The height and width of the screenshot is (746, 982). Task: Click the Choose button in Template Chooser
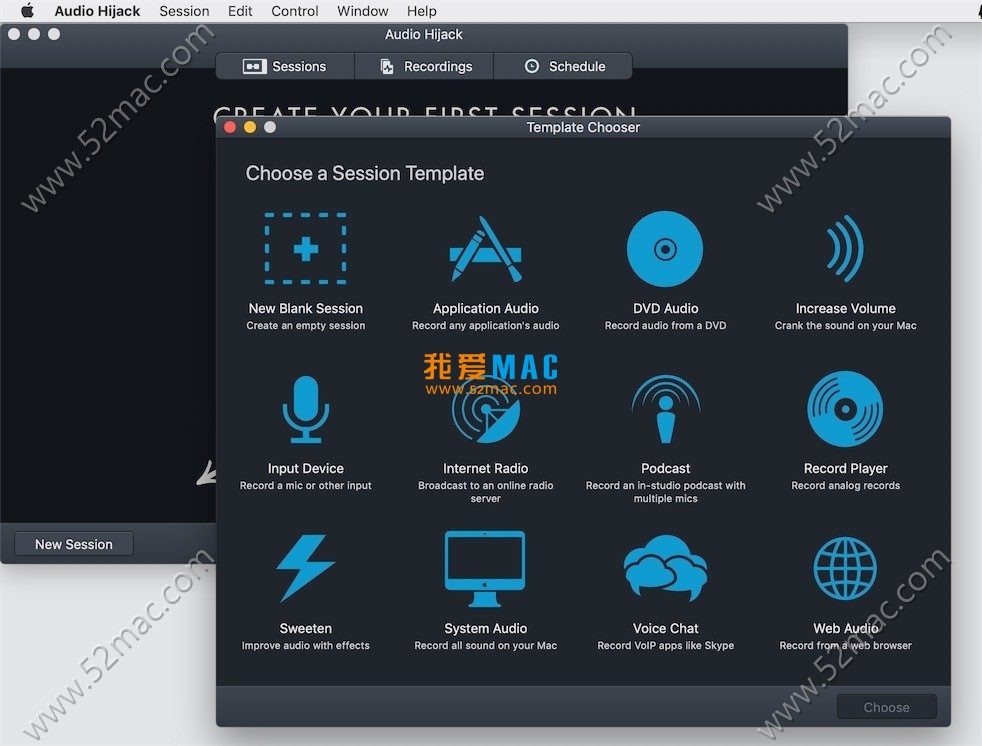[887, 707]
